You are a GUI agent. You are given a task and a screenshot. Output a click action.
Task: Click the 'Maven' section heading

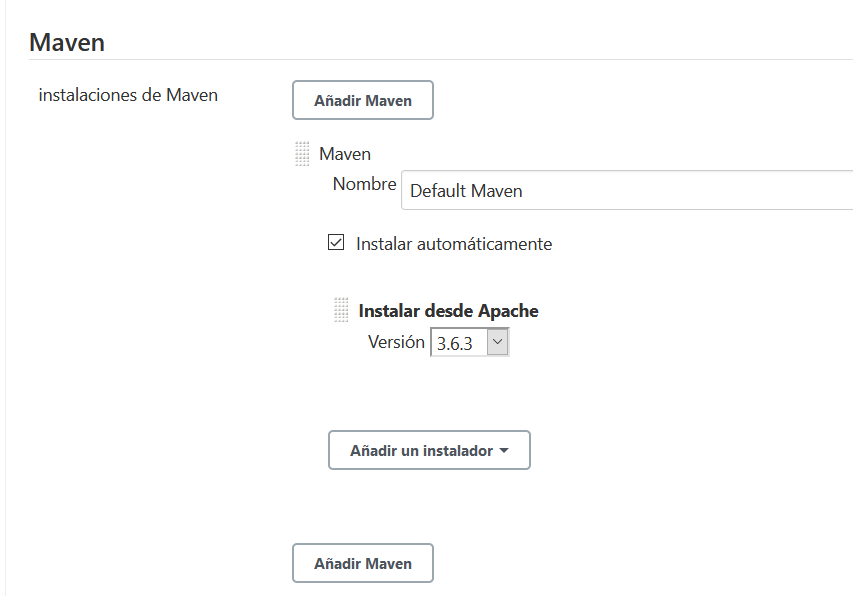[x=67, y=42]
